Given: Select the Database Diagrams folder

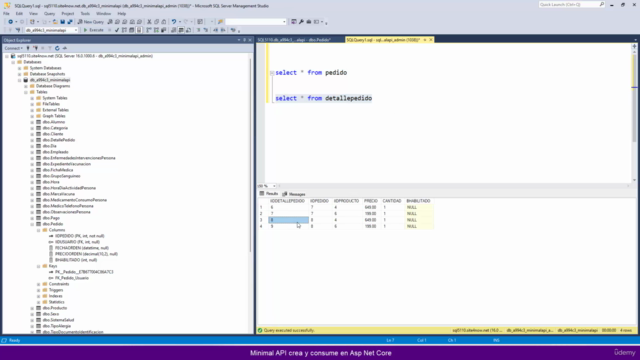Looking at the screenshot, I should [x=53, y=86].
